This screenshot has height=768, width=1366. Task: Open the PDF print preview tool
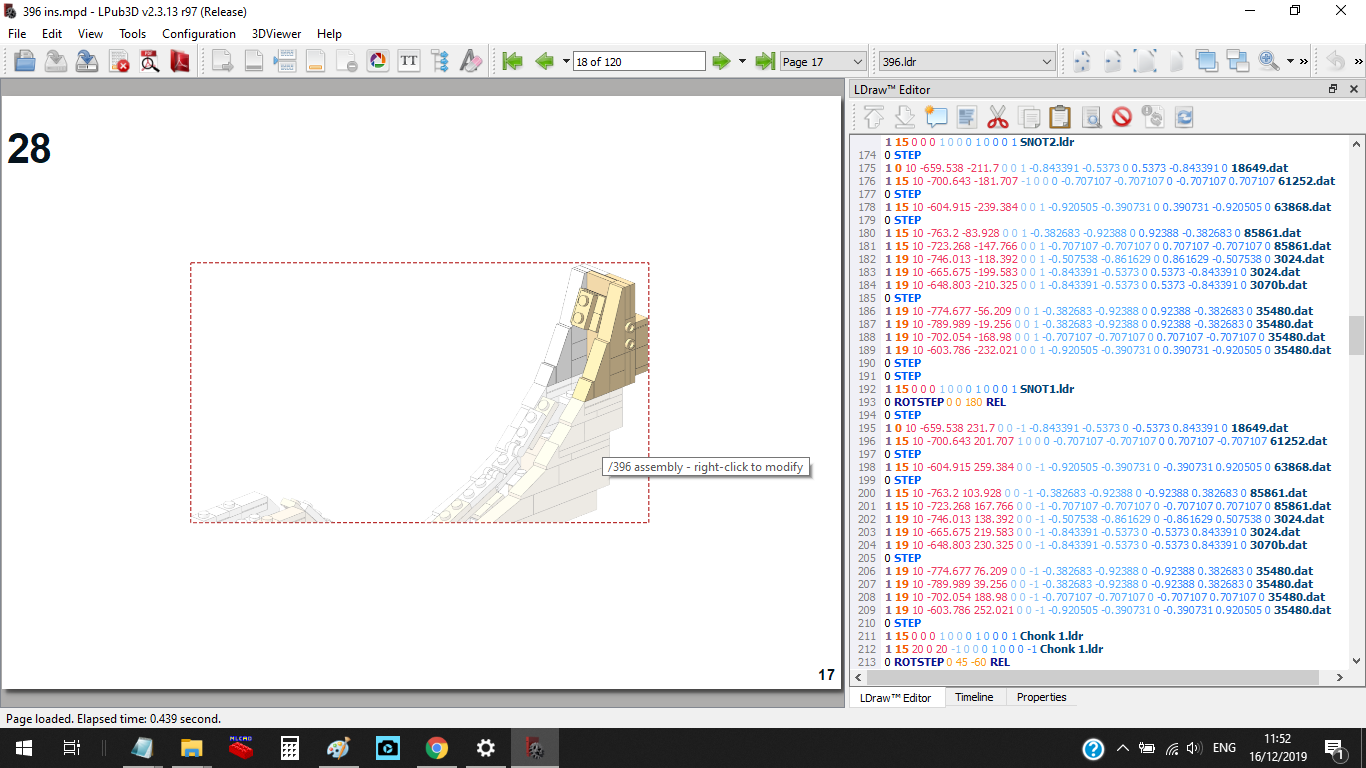tap(150, 61)
